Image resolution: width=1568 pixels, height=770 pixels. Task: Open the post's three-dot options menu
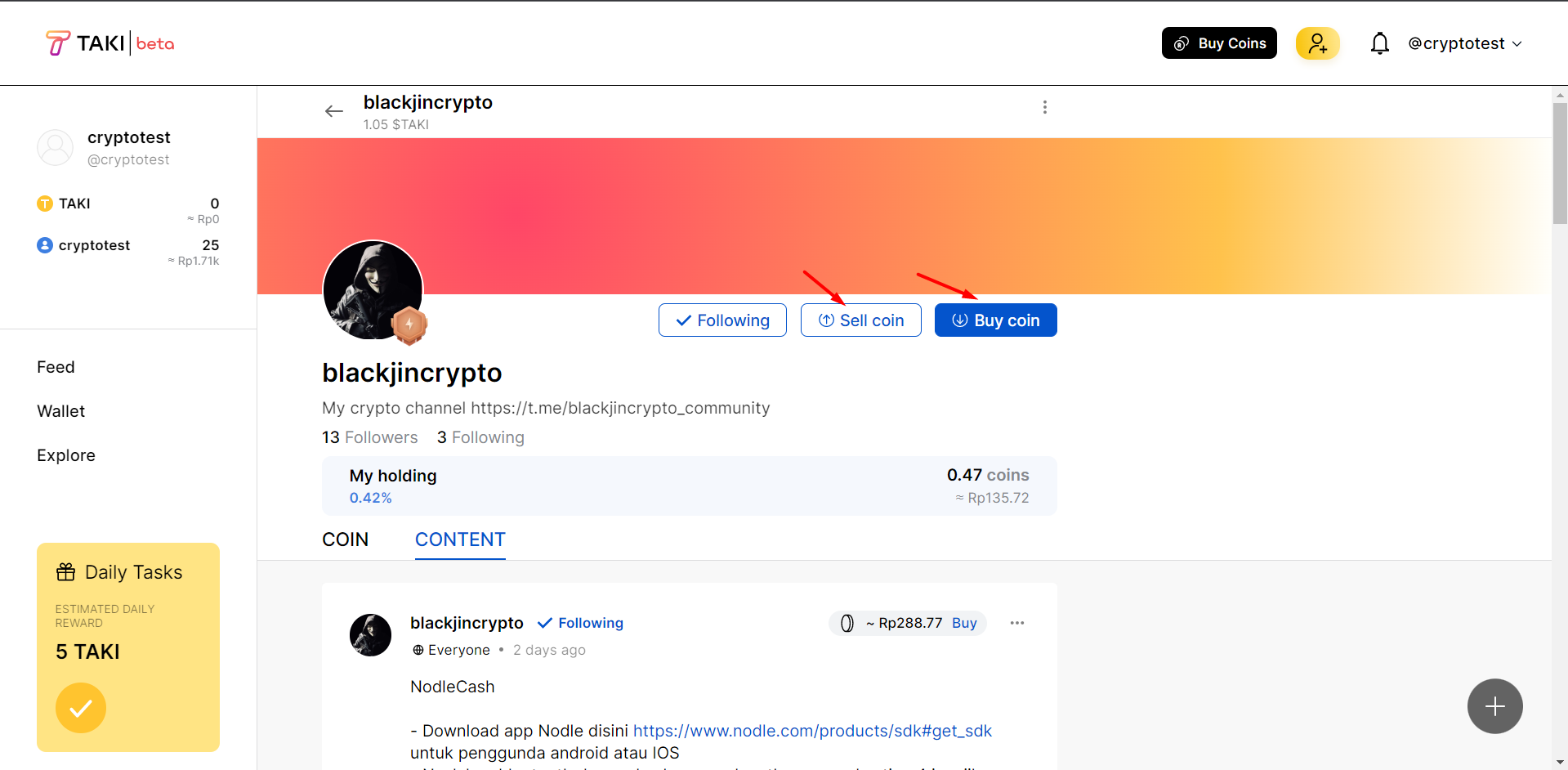[x=1016, y=623]
